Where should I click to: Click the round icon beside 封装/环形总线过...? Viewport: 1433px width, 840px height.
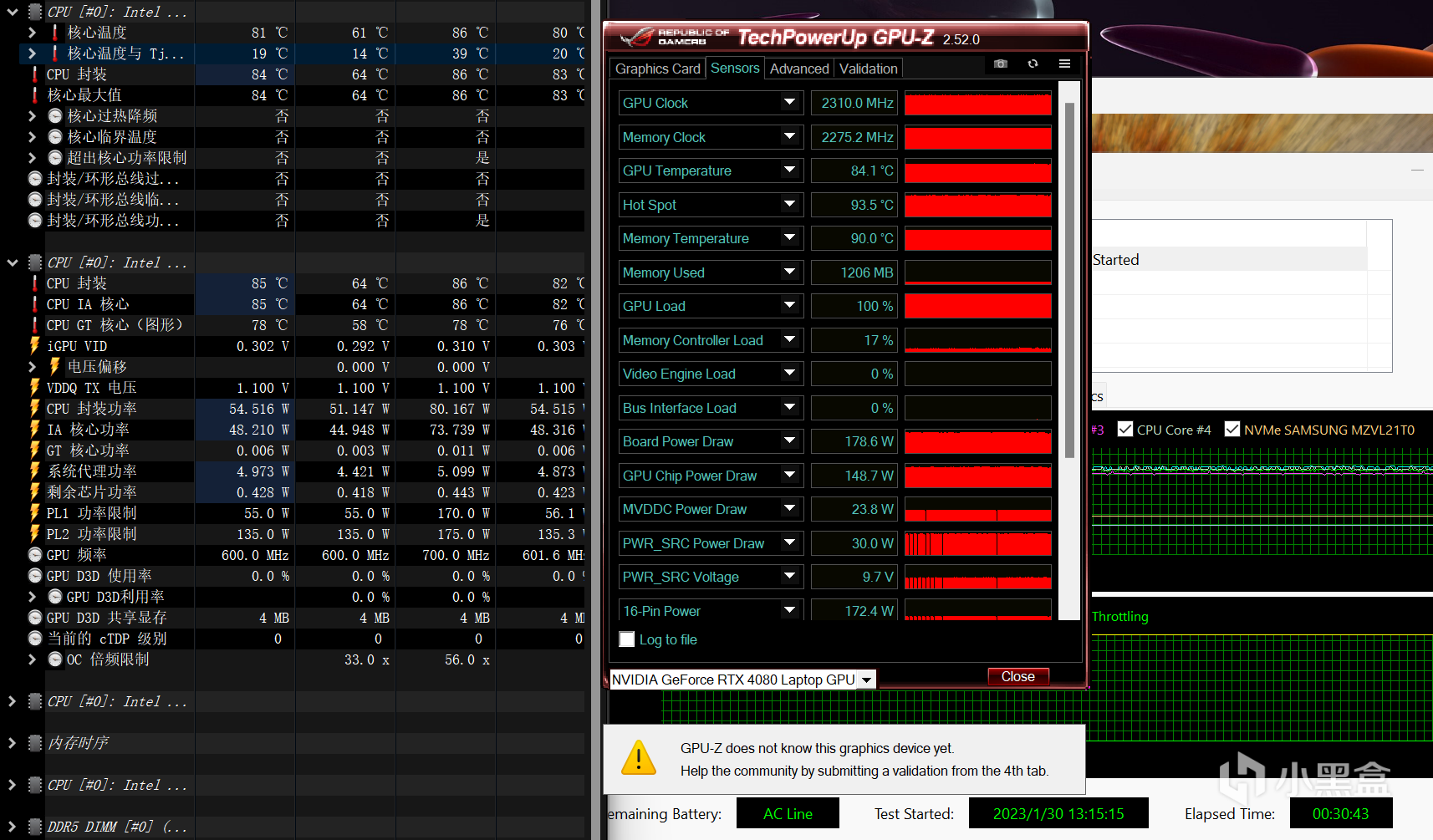point(35,179)
